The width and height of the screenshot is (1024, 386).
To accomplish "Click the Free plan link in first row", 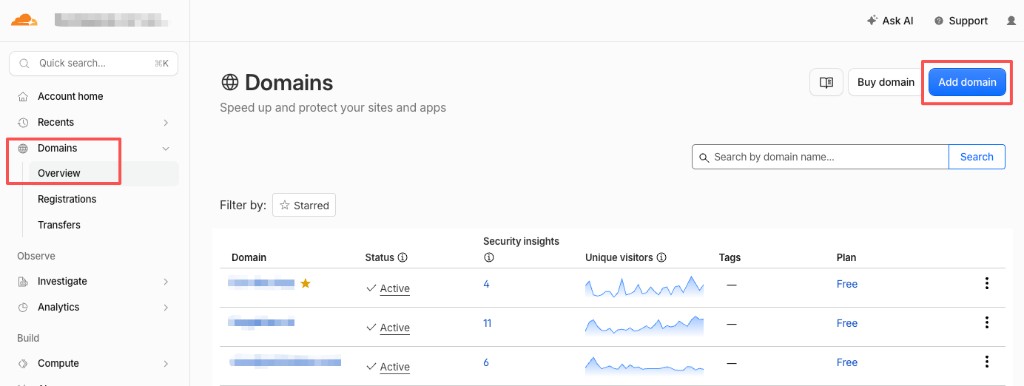I will [847, 284].
